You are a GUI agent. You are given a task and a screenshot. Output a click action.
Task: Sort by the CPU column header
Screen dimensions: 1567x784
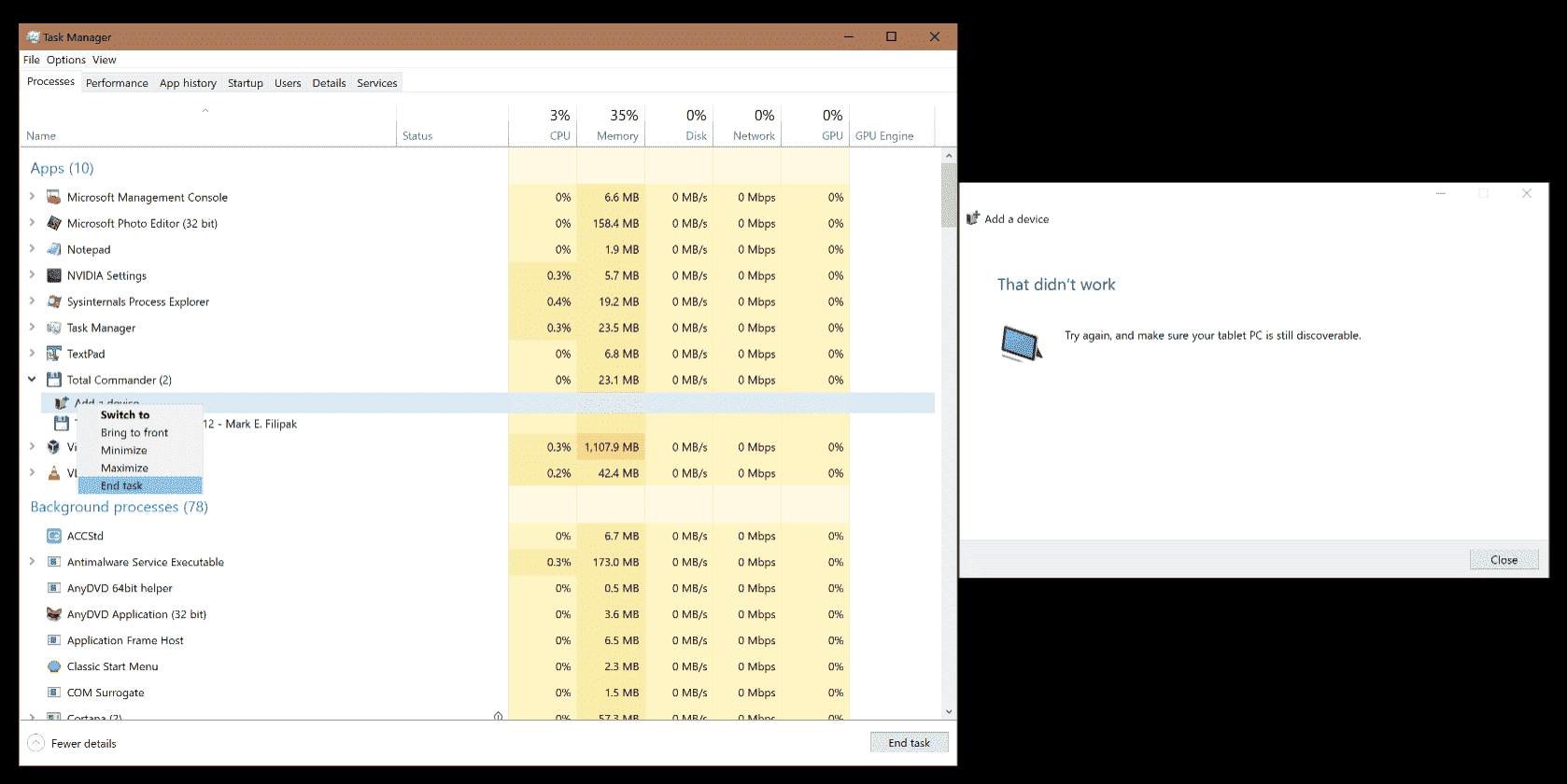pyautogui.click(x=543, y=125)
